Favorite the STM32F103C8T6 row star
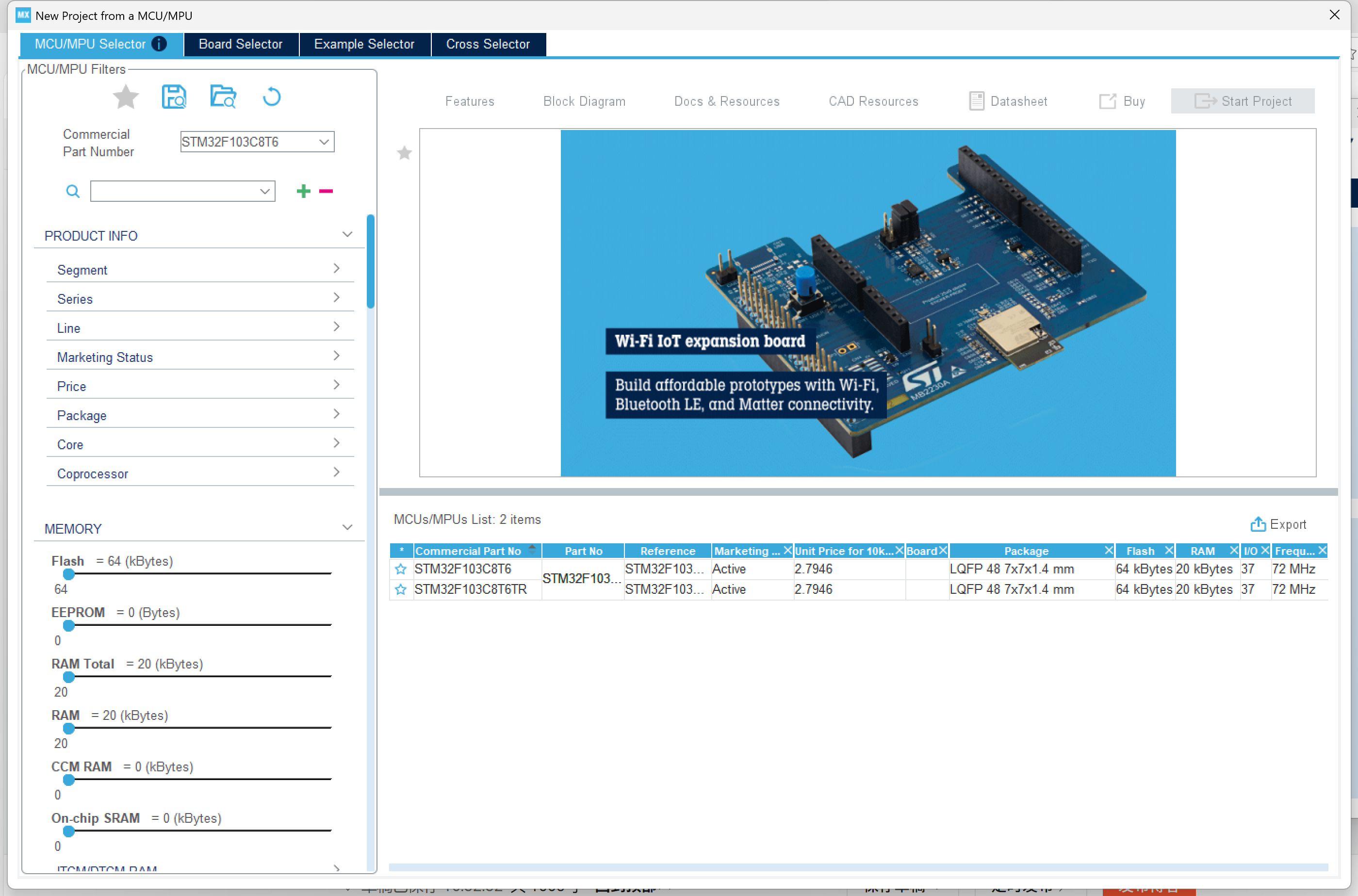The width and height of the screenshot is (1358, 896). tap(401, 569)
